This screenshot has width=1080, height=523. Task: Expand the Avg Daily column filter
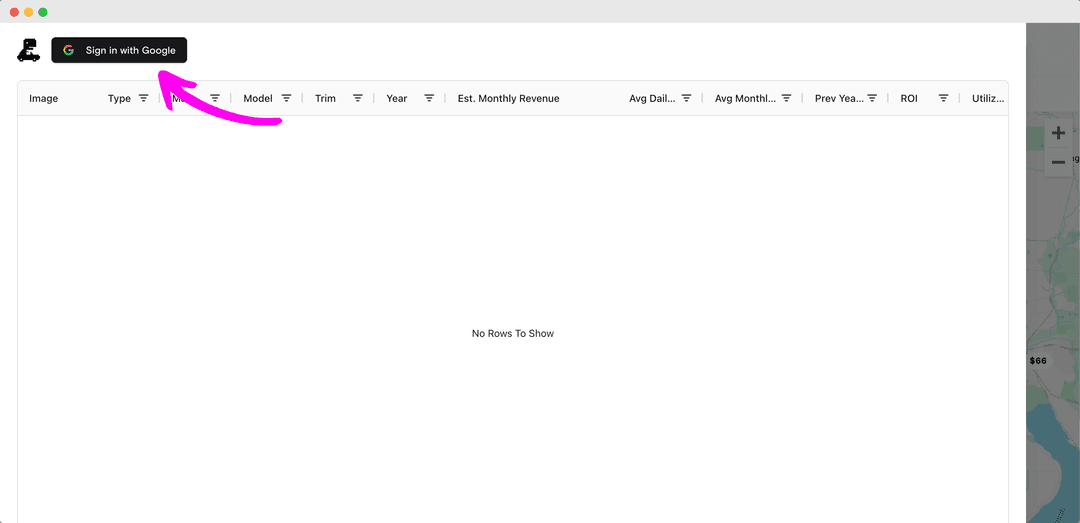pyautogui.click(x=686, y=98)
